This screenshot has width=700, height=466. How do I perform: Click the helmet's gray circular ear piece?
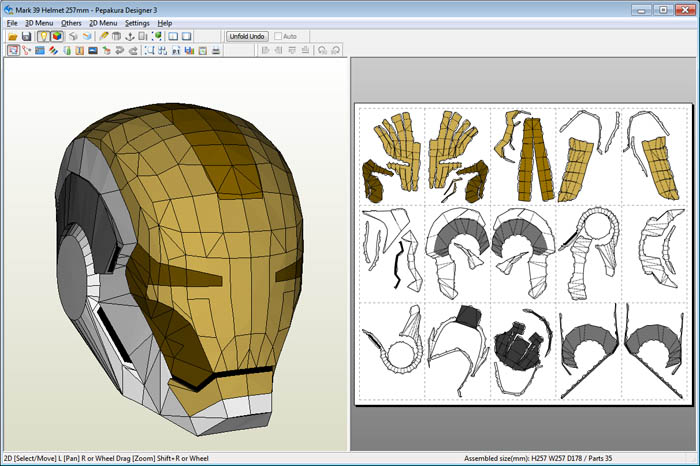coord(71,278)
